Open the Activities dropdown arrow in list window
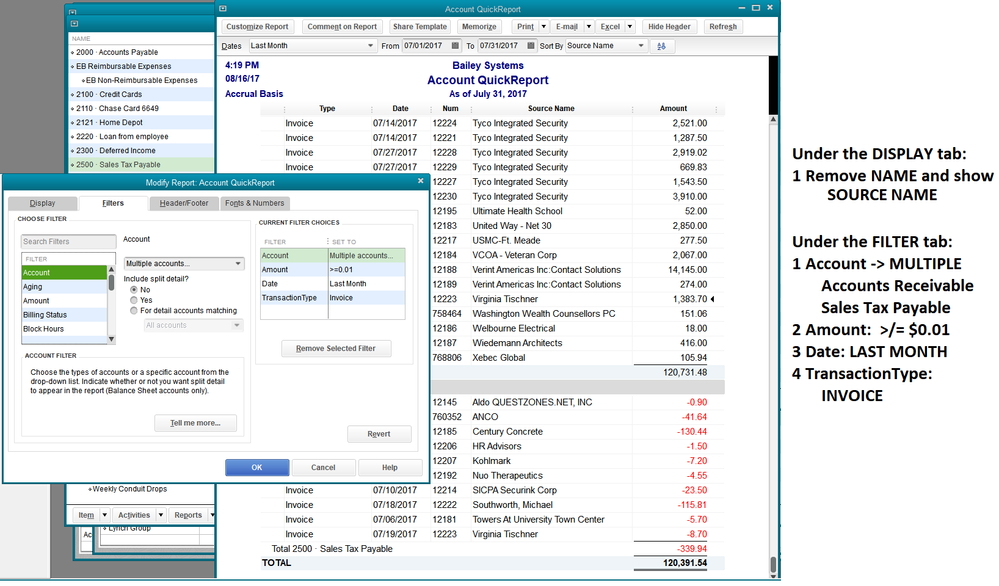Image resolution: width=999 pixels, height=586 pixels. [x=161, y=515]
